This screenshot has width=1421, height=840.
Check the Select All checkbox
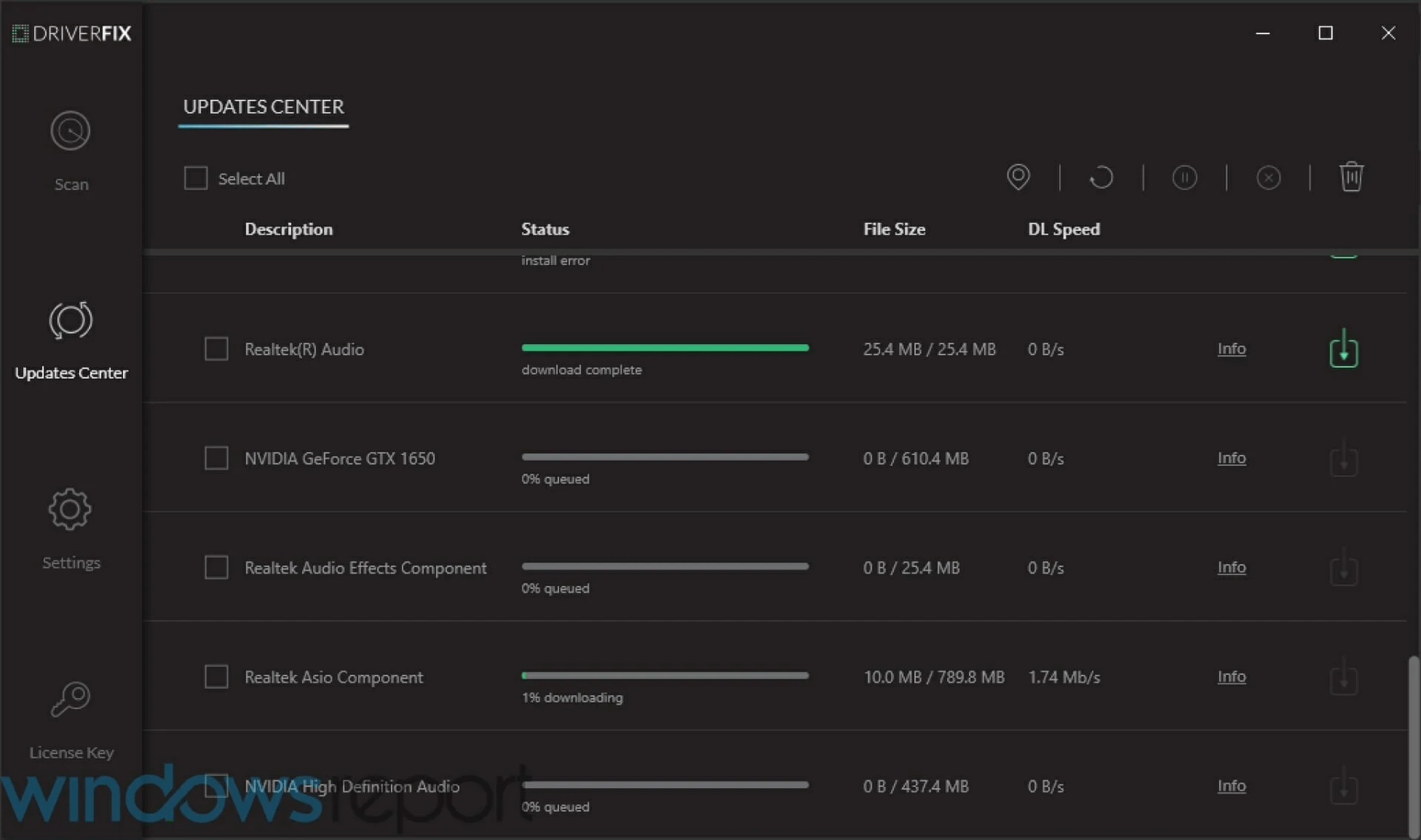(195, 178)
